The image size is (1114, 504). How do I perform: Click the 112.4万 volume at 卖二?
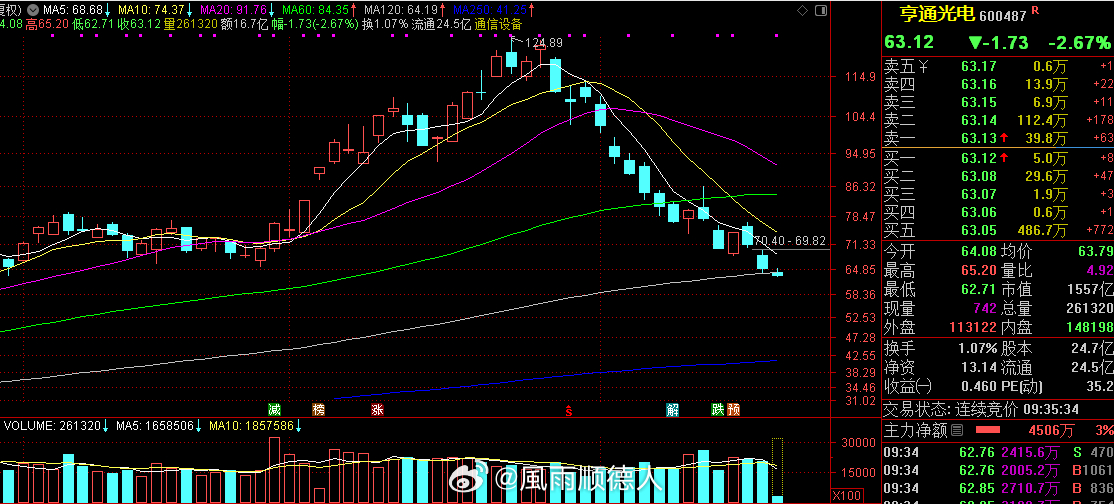(x=1042, y=120)
